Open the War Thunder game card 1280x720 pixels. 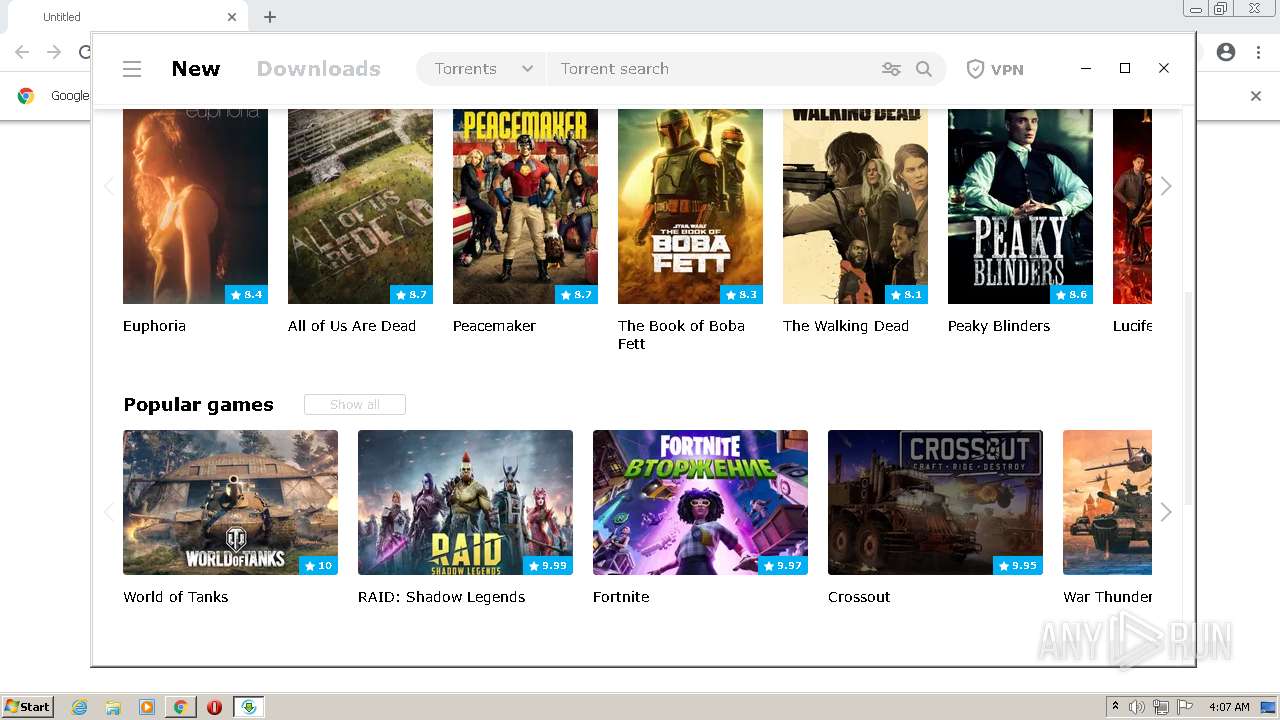[x=1107, y=502]
